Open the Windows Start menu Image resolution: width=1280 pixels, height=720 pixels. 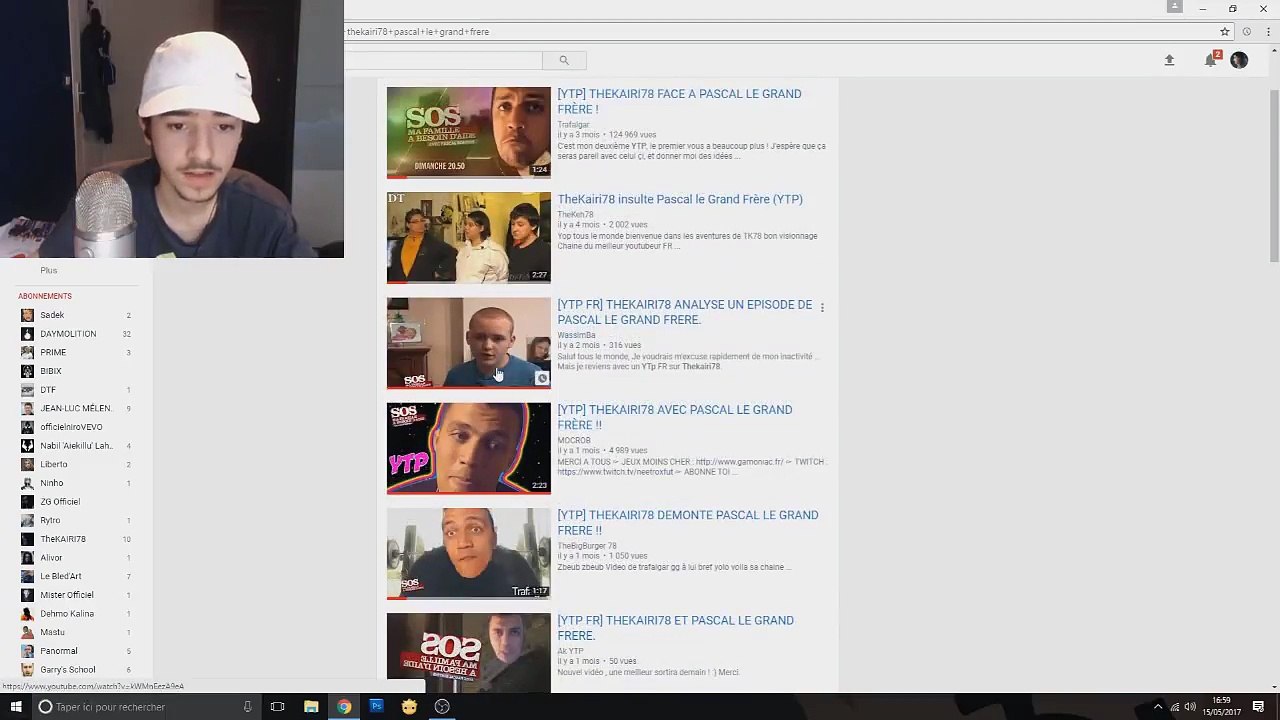[x=16, y=707]
